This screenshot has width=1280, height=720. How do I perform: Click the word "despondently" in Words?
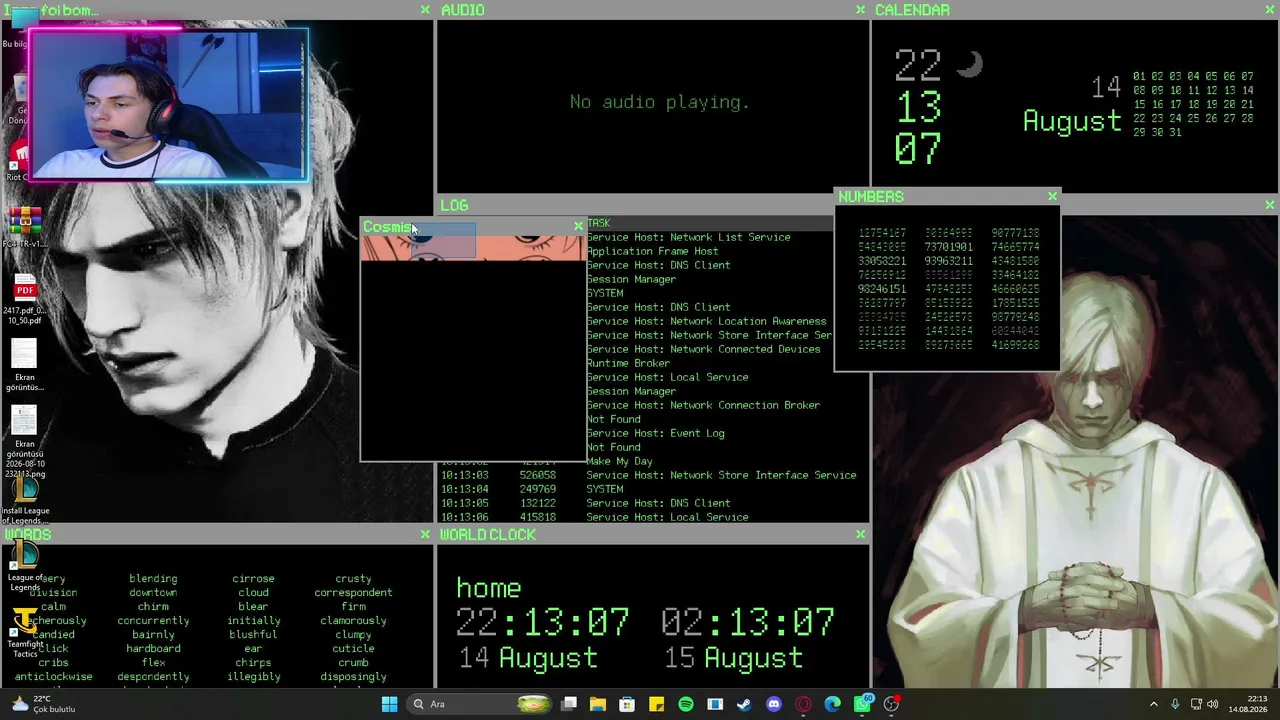tap(153, 676)
